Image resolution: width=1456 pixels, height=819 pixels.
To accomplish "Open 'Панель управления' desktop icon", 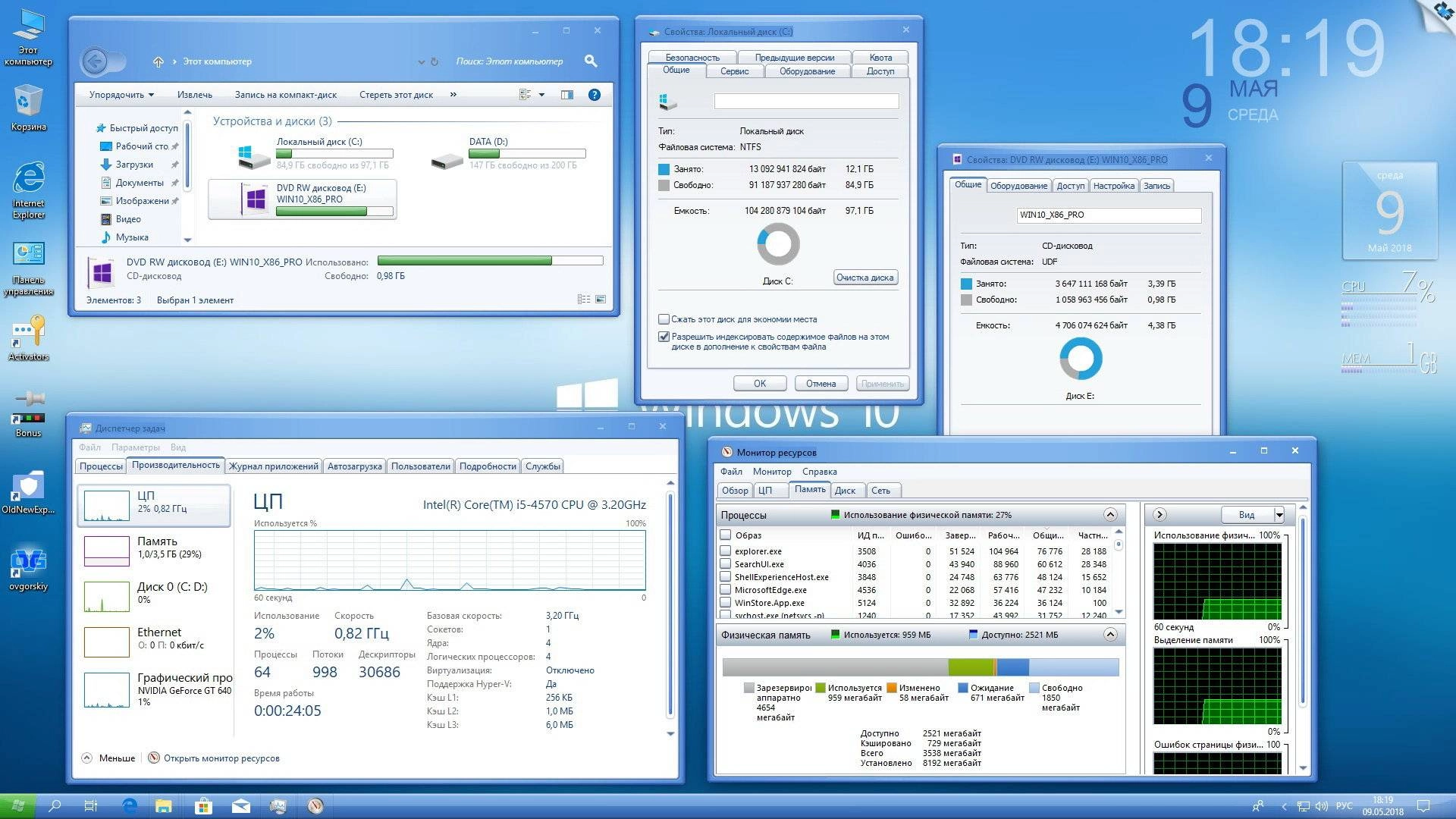I will 28,268.
